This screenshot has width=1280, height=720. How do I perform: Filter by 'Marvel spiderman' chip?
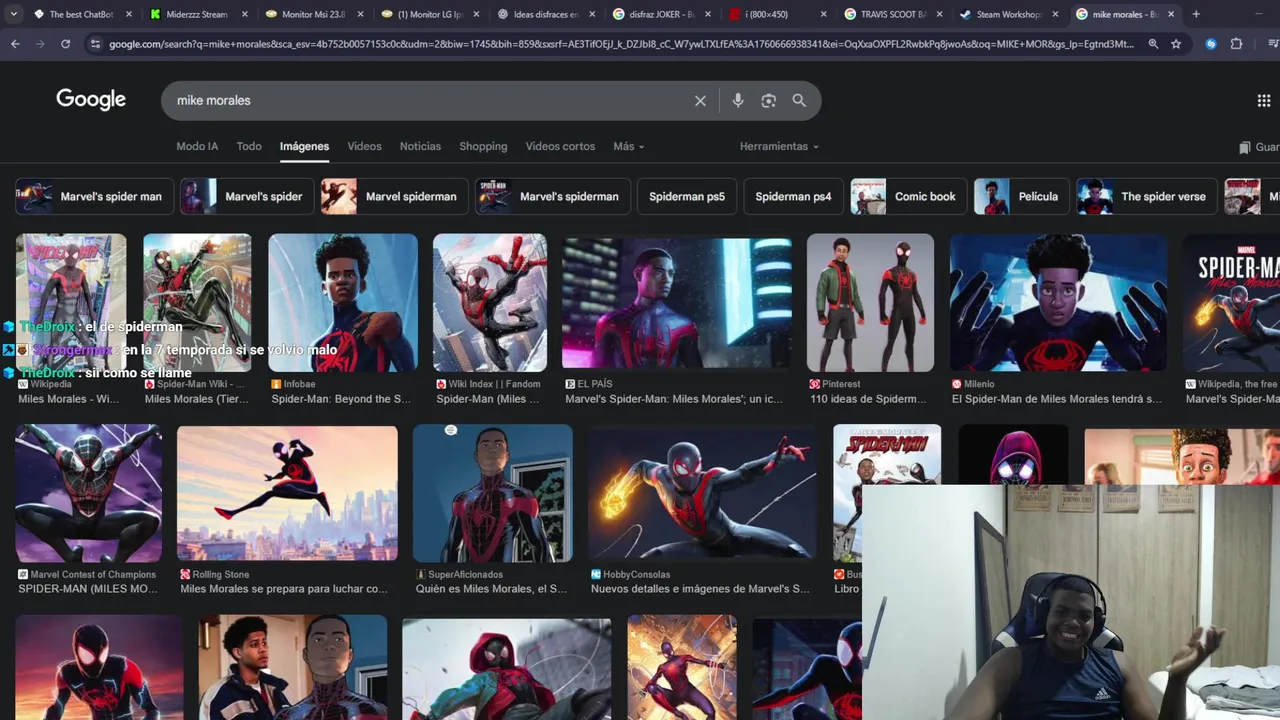click(395, 196)
